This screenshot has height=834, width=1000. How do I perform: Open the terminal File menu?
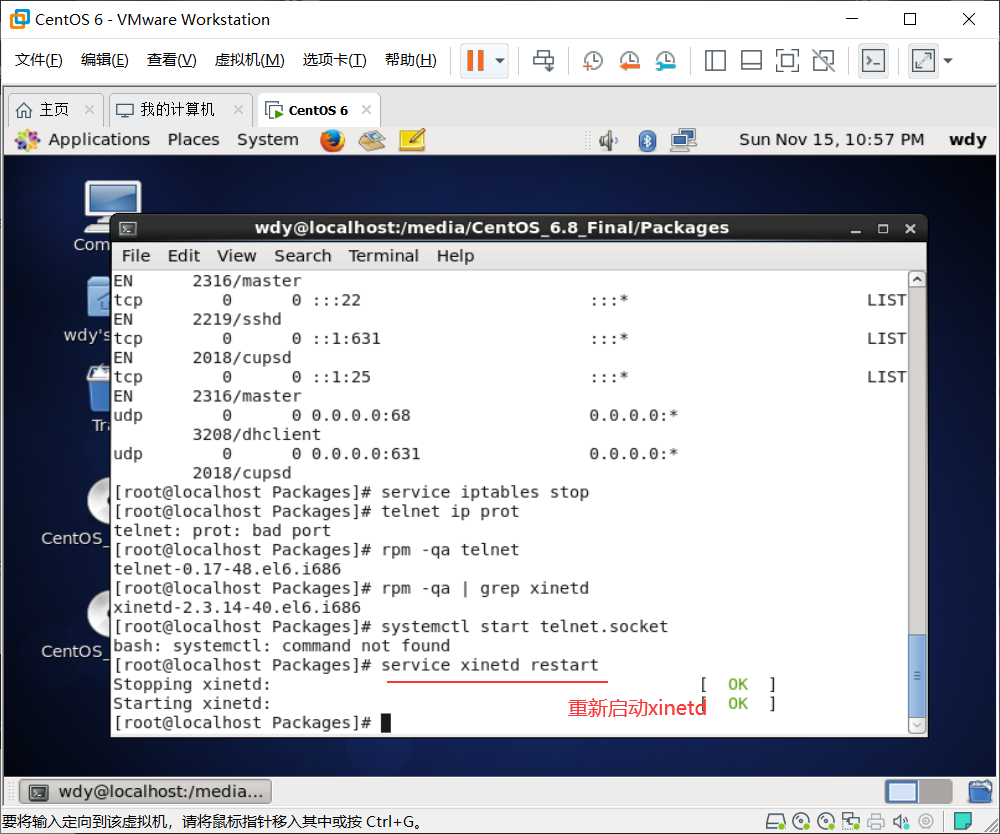(136, 256)
